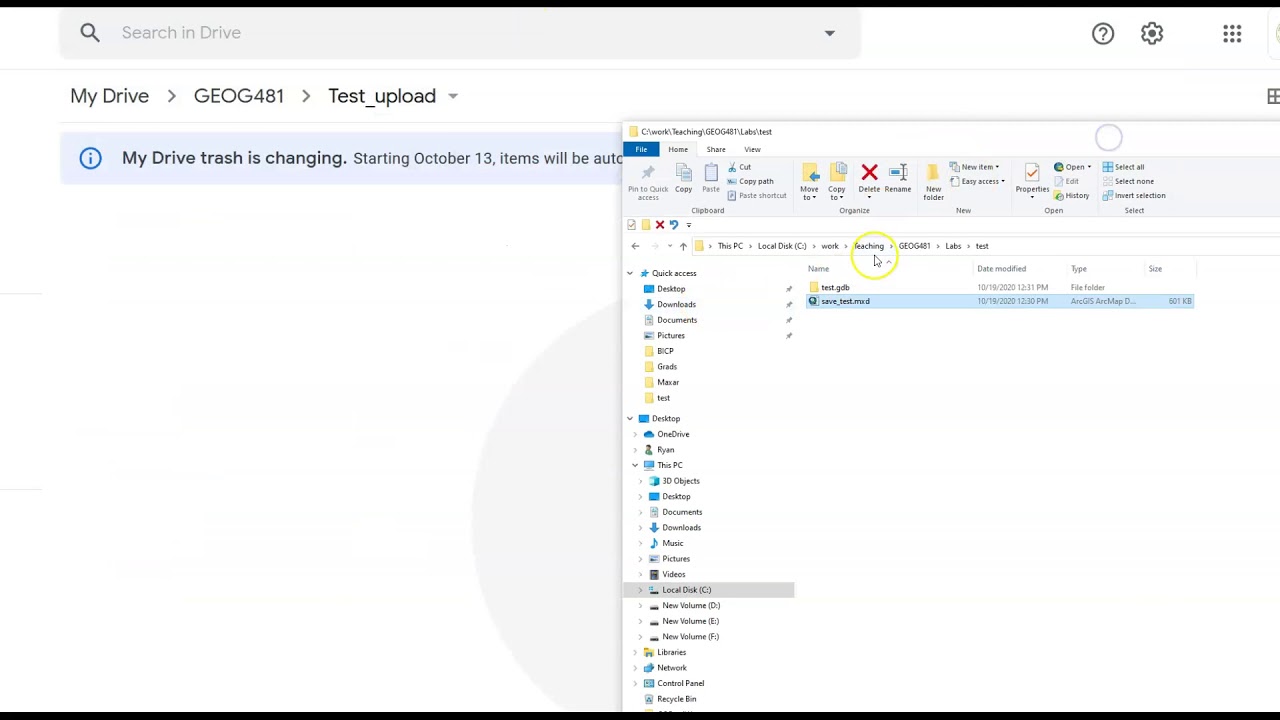Click the info icon in trash notice

(x=90, y=158)
